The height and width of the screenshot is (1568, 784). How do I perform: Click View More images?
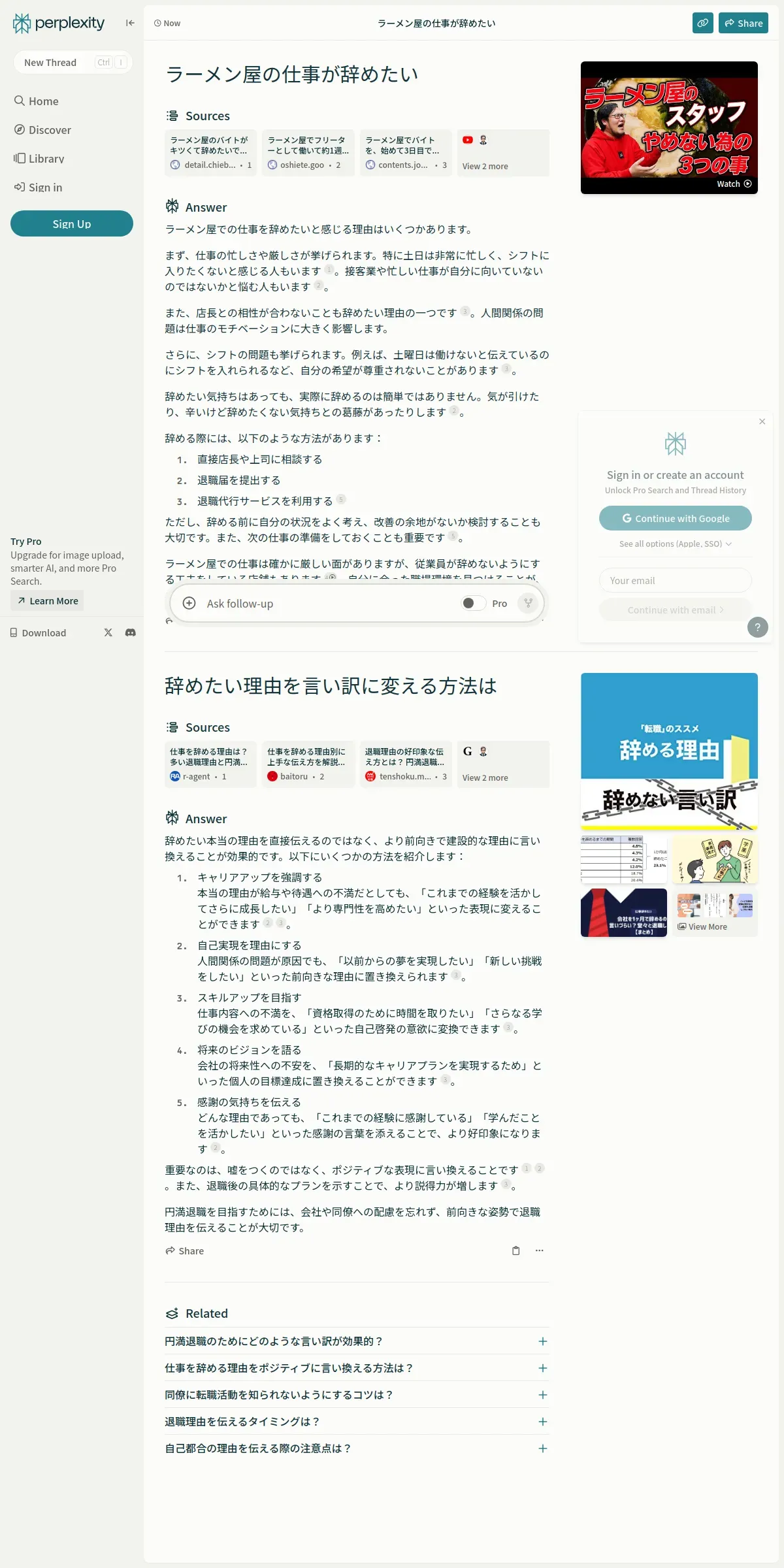coord(715,913)
